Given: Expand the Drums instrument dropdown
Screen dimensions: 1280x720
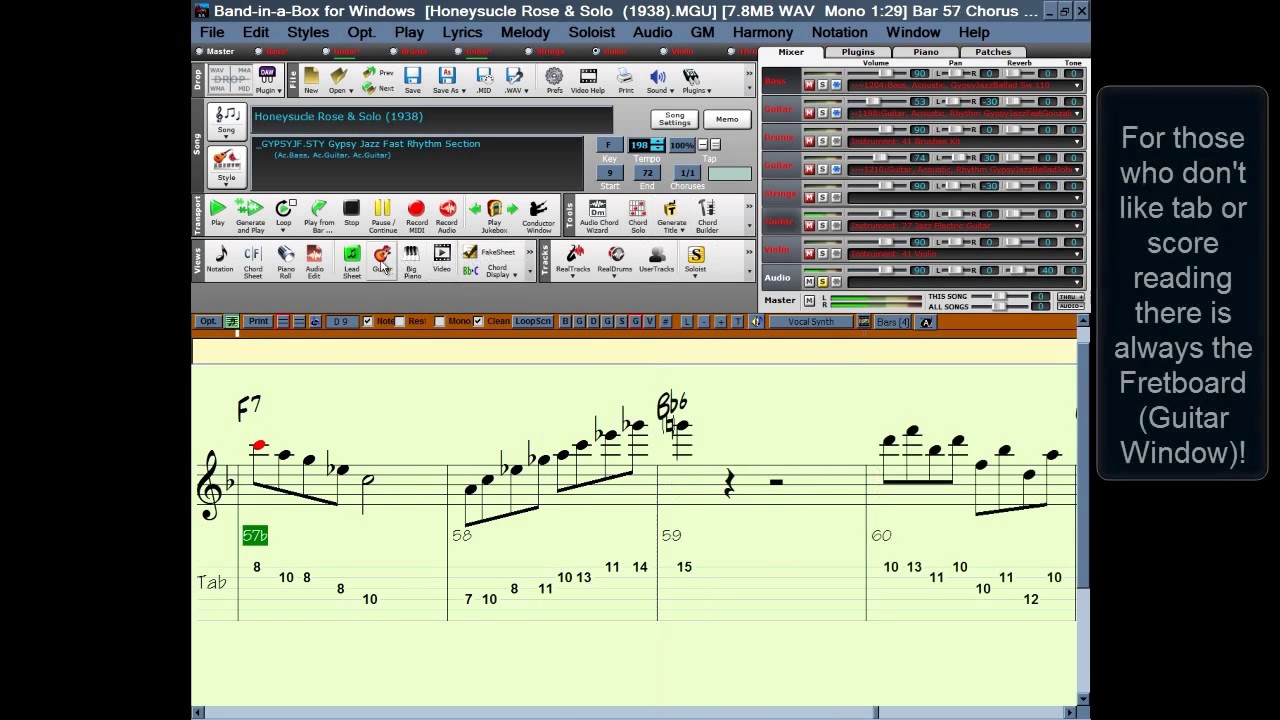Looking at the screenshot, I should (1077, 142).
